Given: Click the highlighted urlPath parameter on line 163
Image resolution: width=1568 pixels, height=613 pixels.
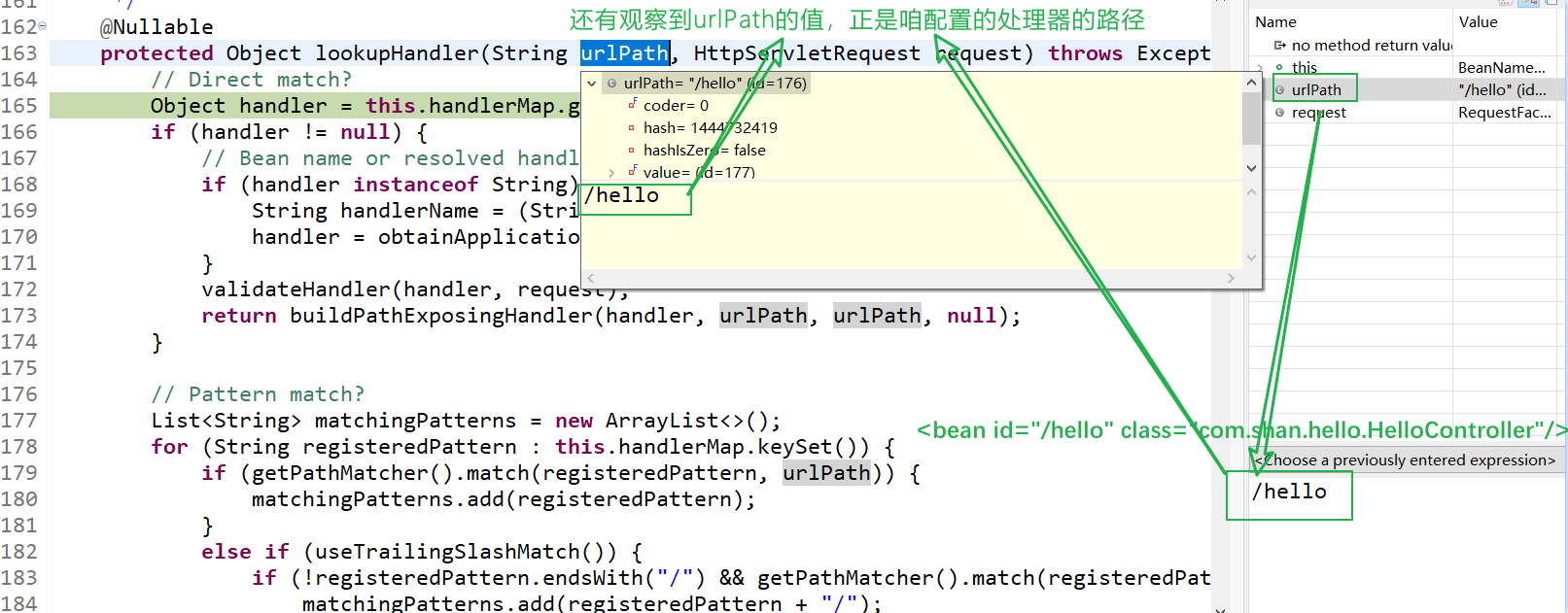Looking at the screenshot, I should [625, 53].
